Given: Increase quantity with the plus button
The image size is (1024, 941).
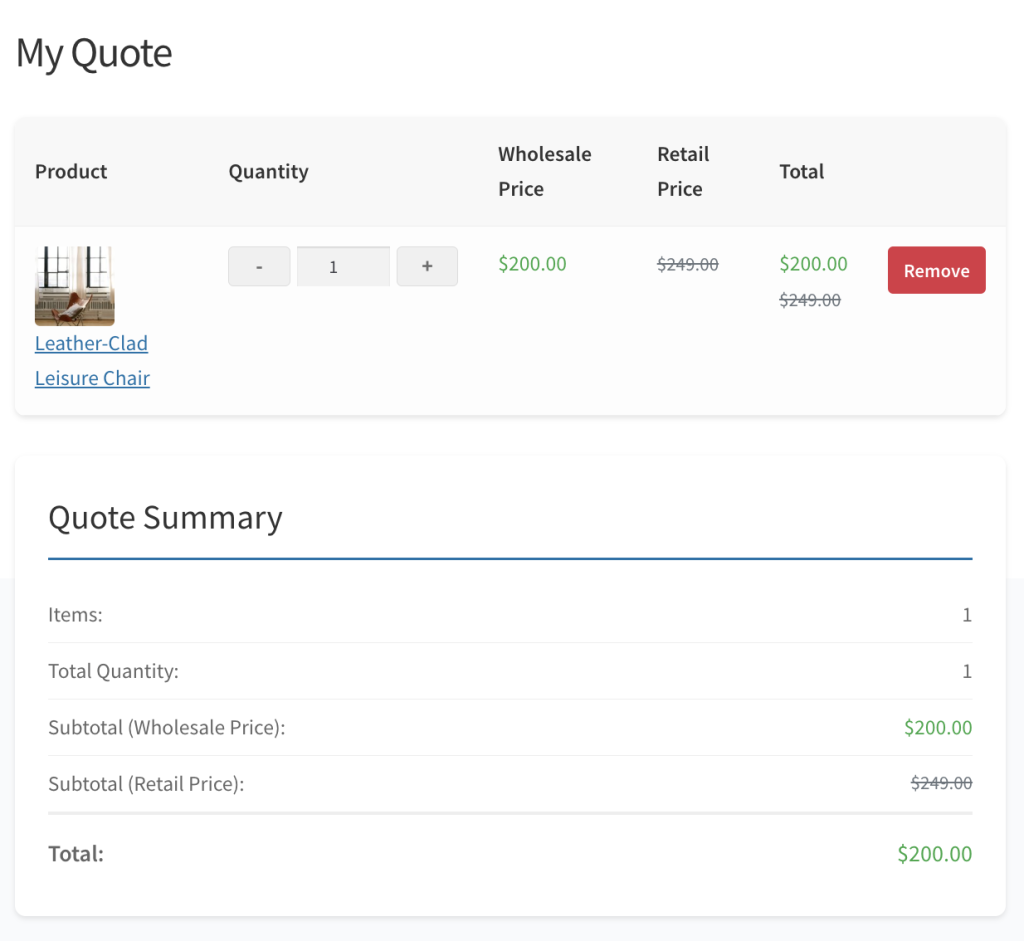Looking at the screenshot, I should click(427, 267).
